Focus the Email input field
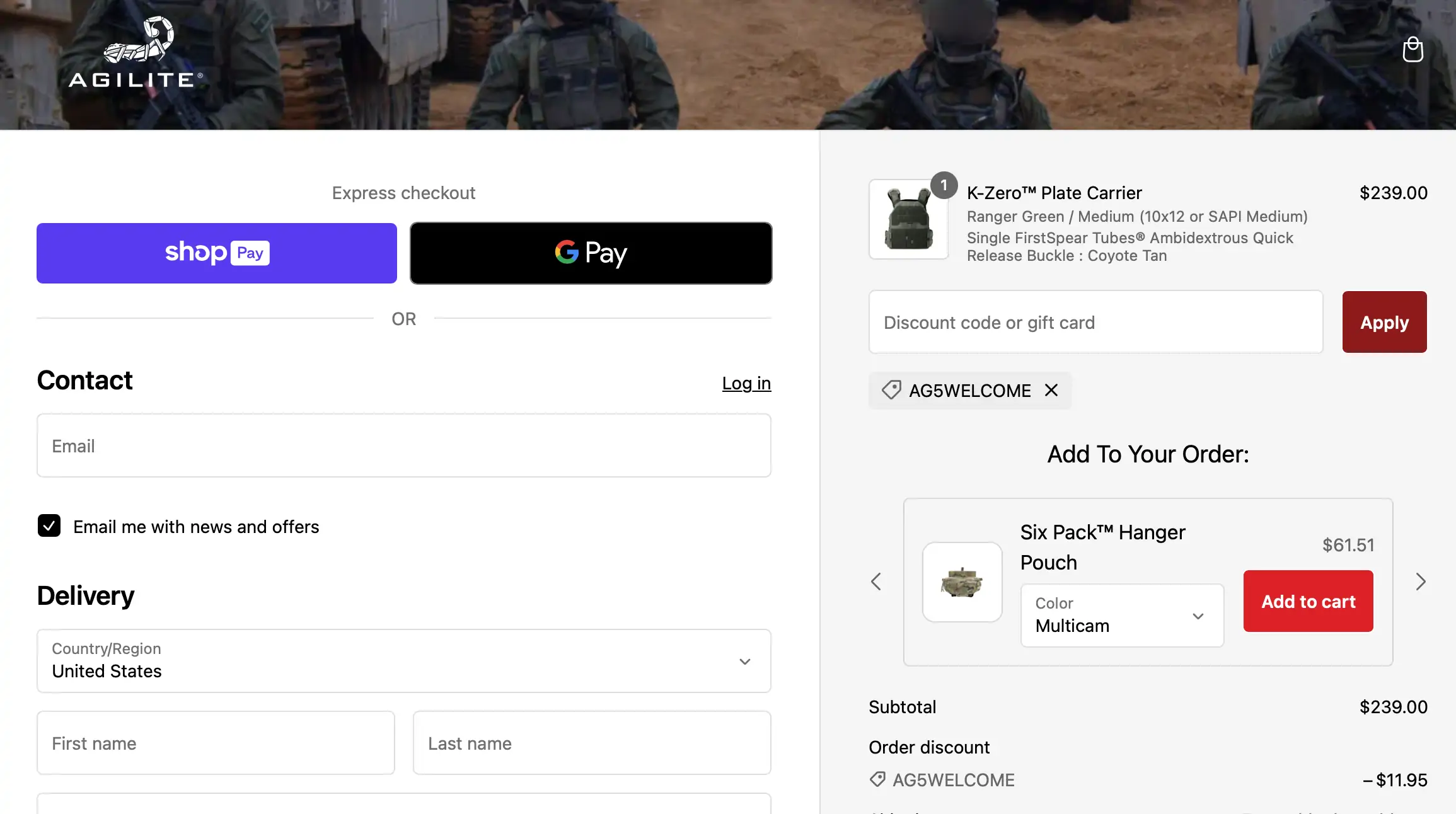This screenshot has height=814, width=1456. (x=403, y=445)
